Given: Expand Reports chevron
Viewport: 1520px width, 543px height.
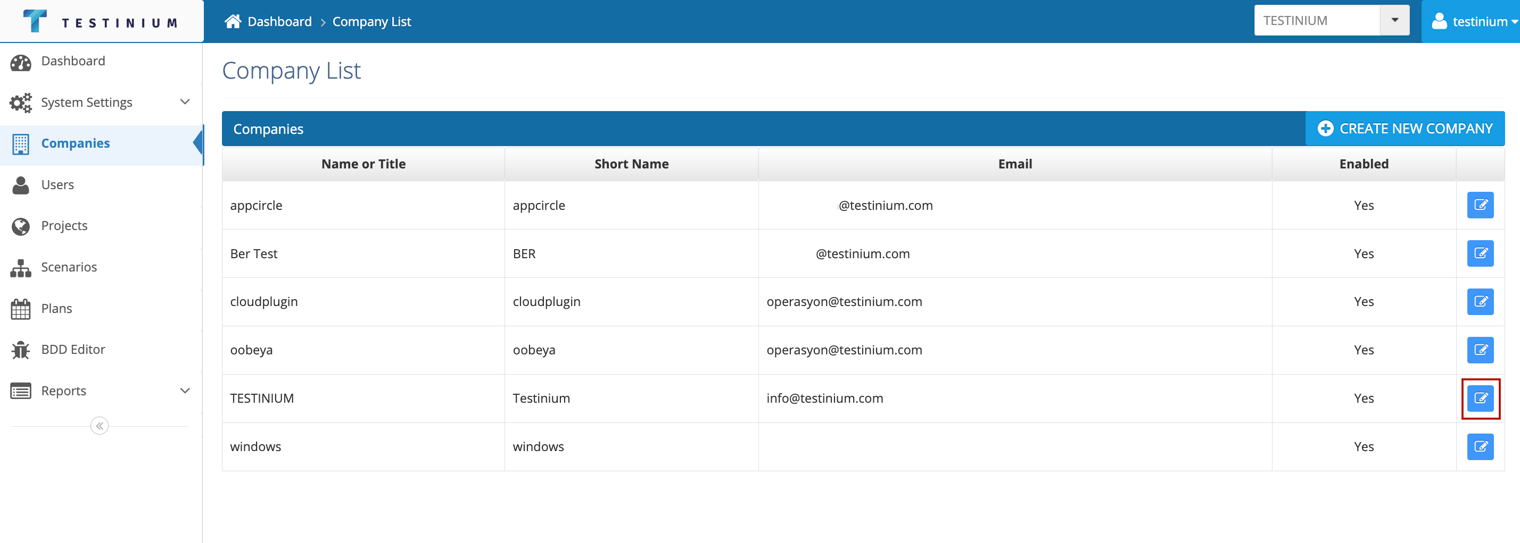Looking at the screenshot, I should [x=185, y=391].
